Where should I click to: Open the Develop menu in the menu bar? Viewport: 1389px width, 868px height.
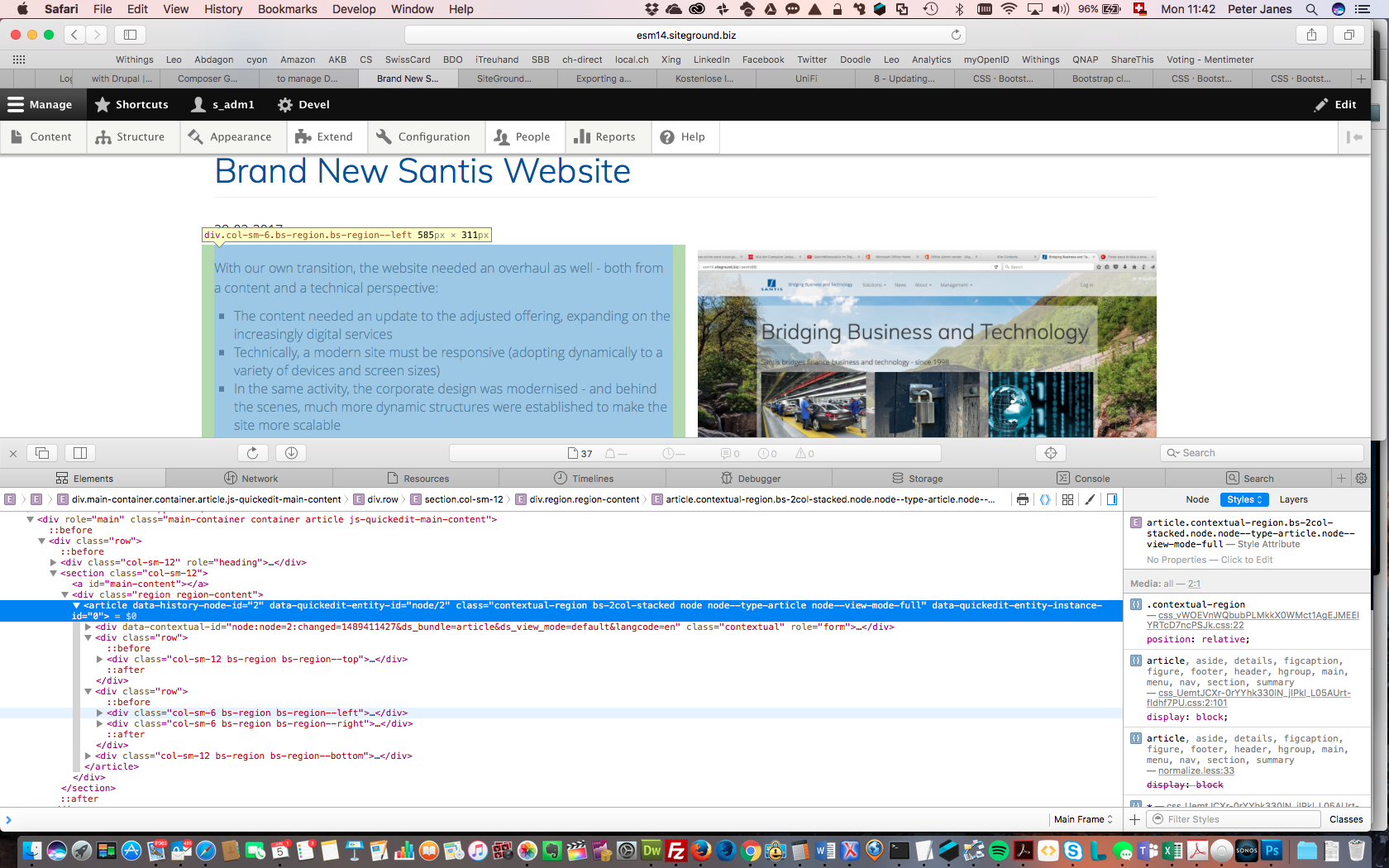pyautogui.click(x=354, y=9)
